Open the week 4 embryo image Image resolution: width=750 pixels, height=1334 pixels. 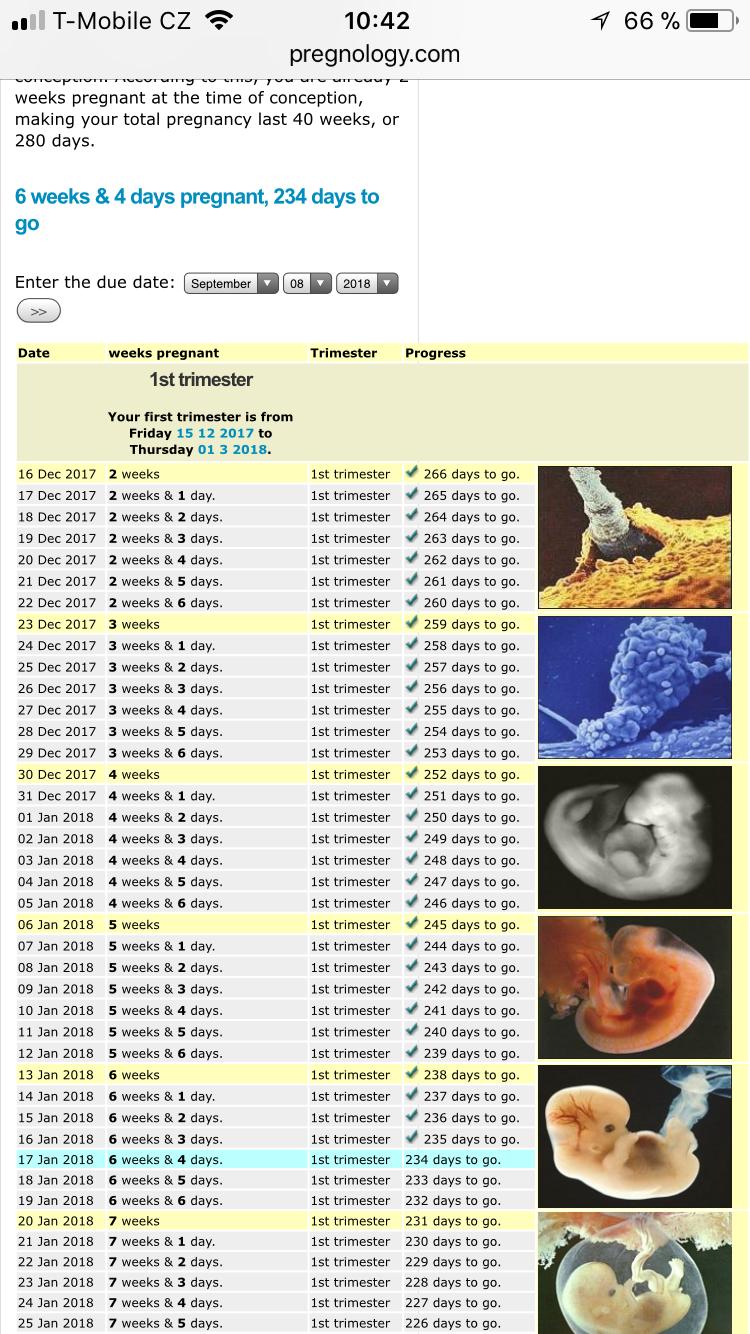[x=634, y=837]
